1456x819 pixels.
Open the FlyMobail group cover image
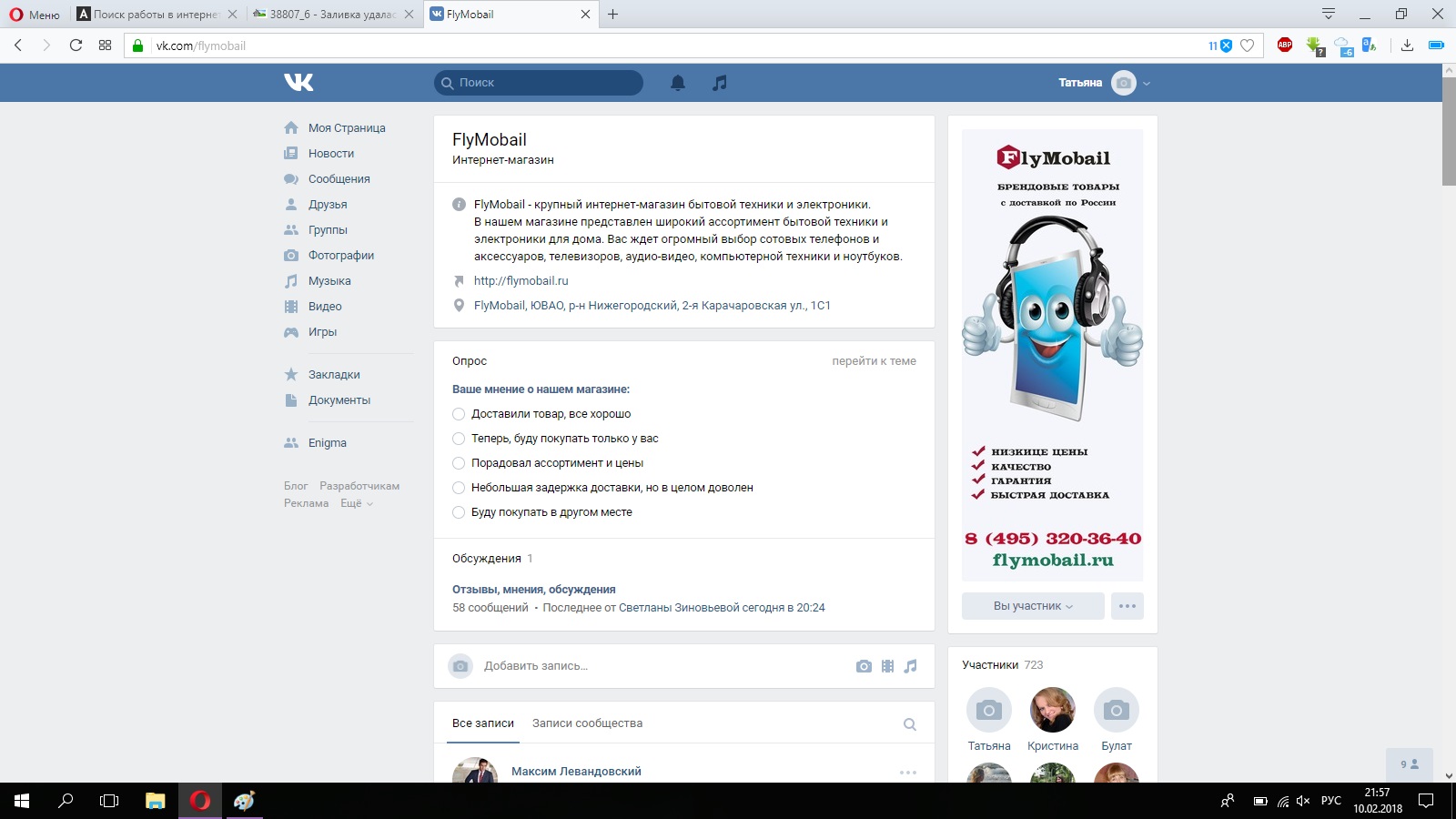point(1053,355)
